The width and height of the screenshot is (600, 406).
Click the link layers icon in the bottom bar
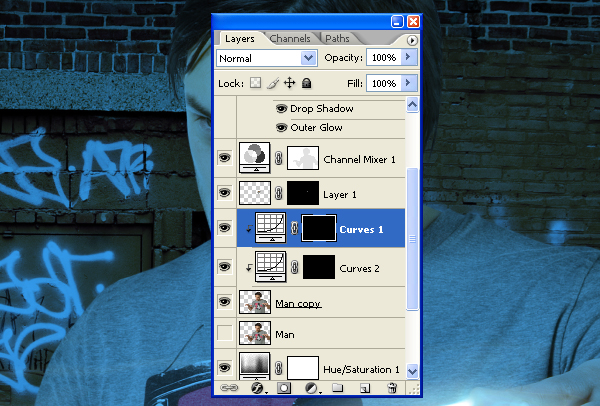pyautogui.click(x=229, y=388)
